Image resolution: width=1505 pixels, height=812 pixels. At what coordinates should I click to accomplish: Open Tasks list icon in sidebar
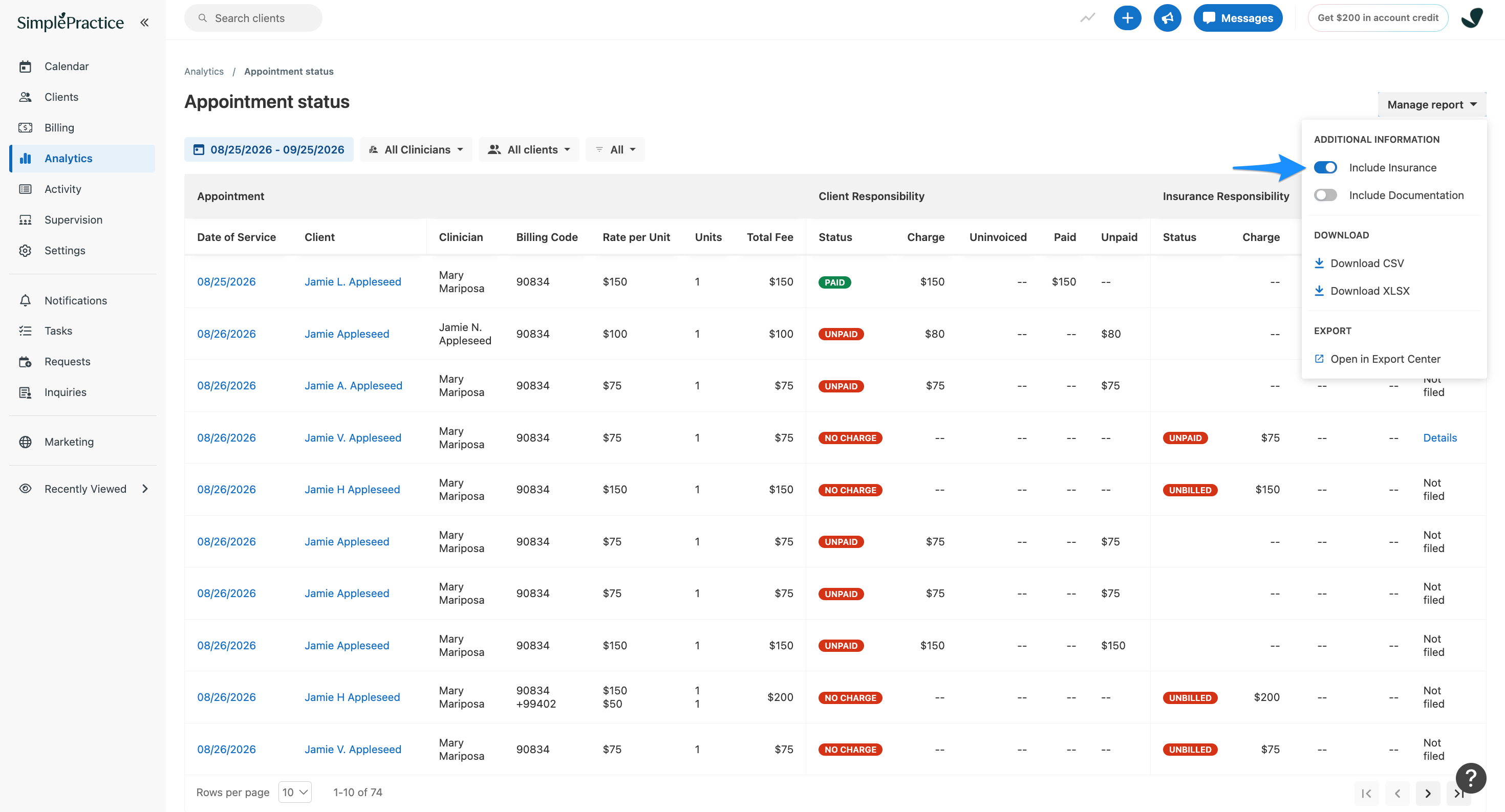pyautogui.click(x=25, y=331)
